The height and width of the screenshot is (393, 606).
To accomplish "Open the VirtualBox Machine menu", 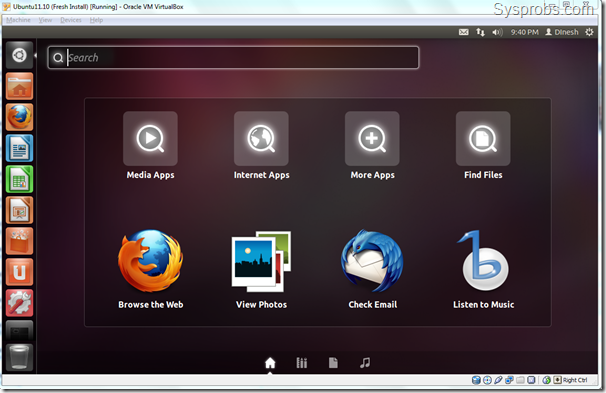I will [x=18, y=20].
